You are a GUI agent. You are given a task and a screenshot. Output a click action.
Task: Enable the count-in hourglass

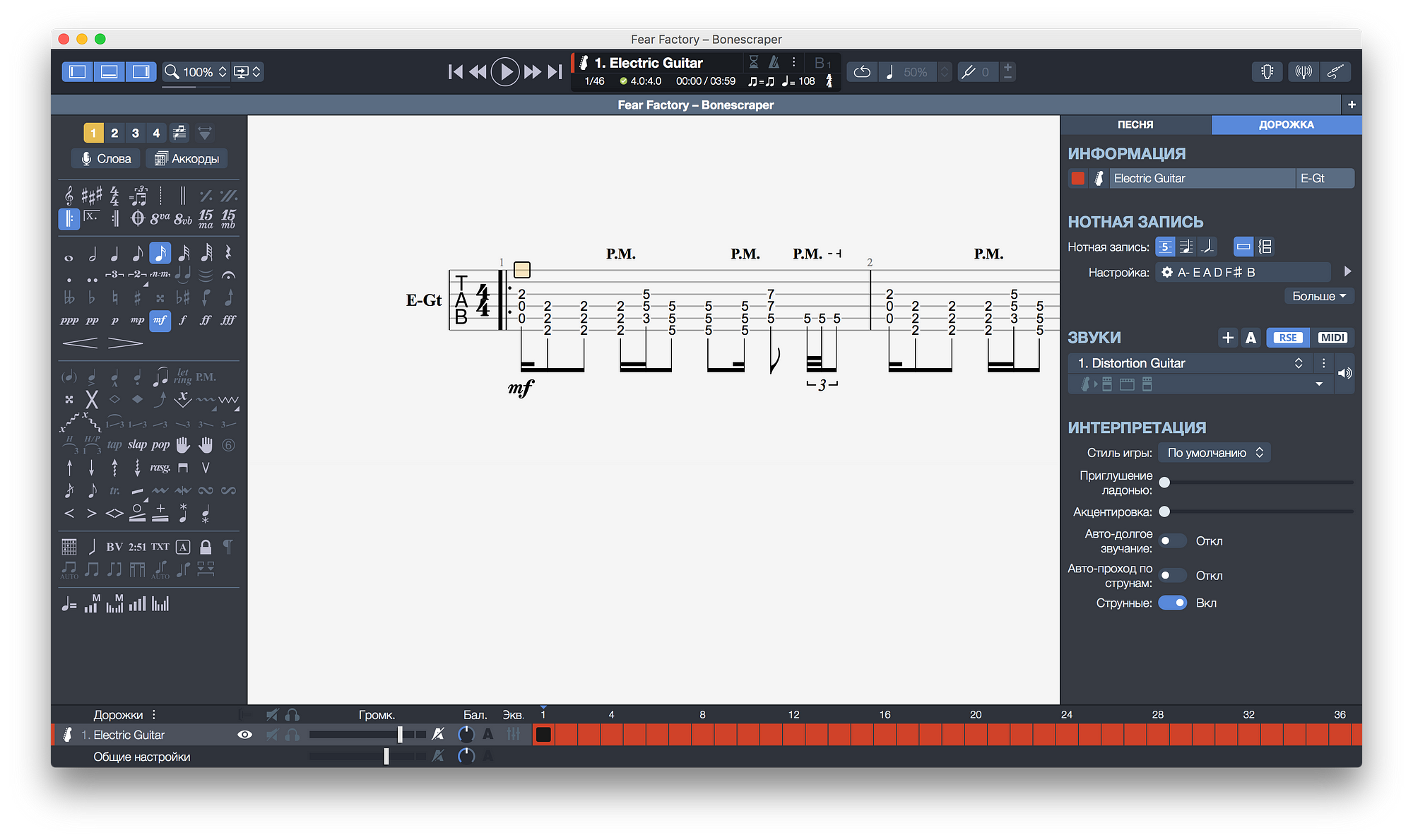(754, 62)
